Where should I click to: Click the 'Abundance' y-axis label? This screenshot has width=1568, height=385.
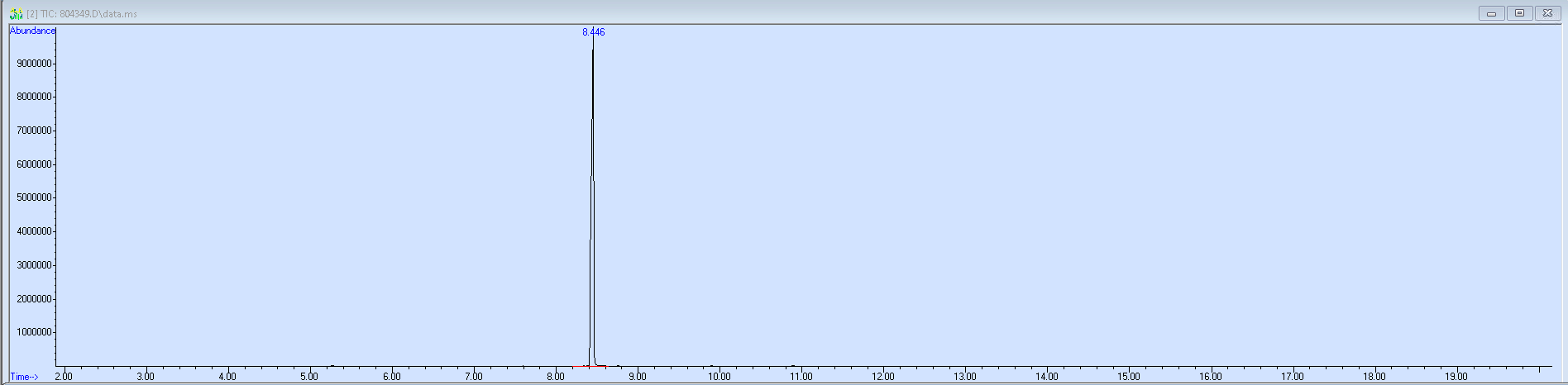click(x=32, y=31)
